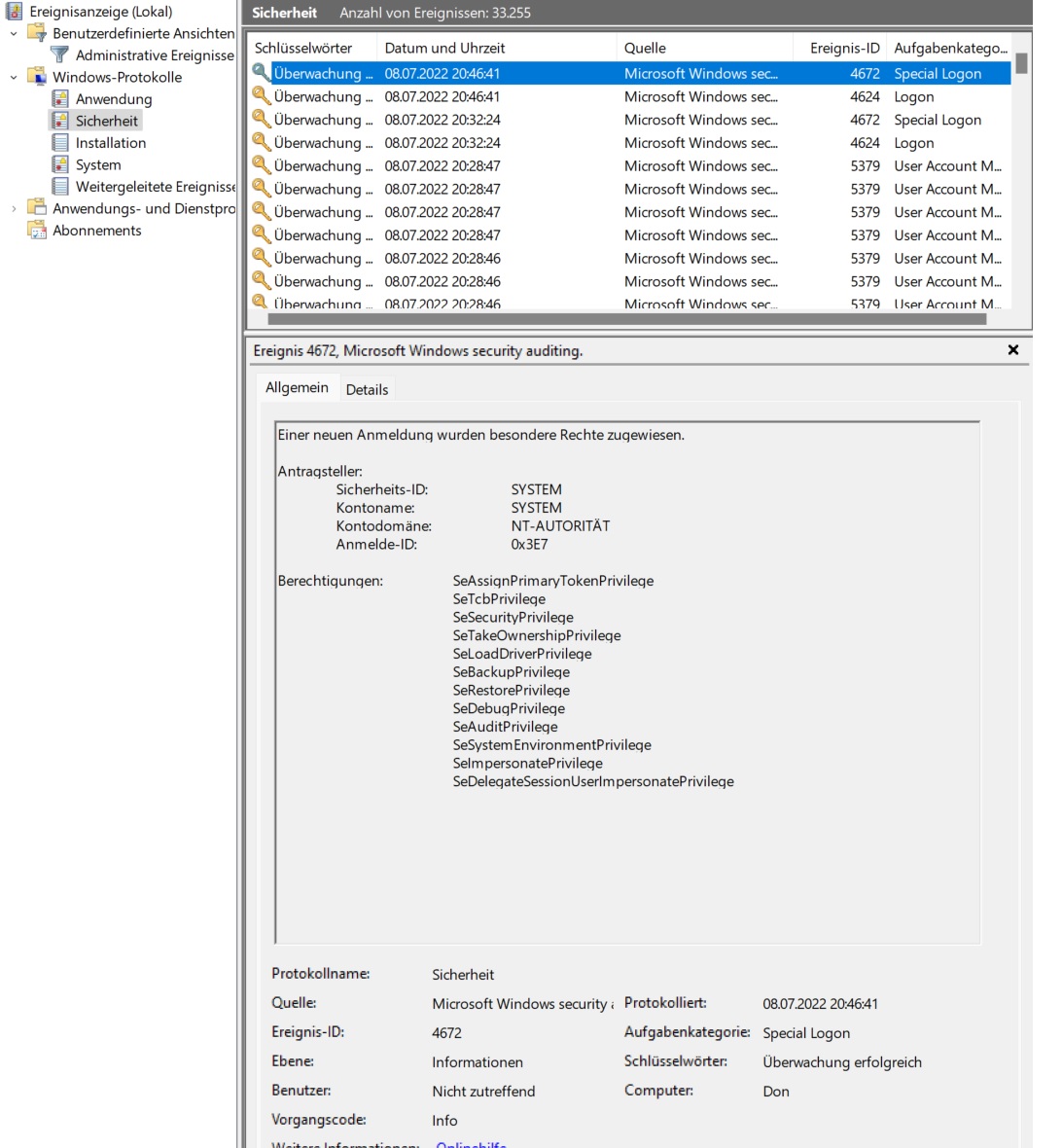Close the Ereignis 4672 preview pane
1062x1148 pixels.
1013,350
